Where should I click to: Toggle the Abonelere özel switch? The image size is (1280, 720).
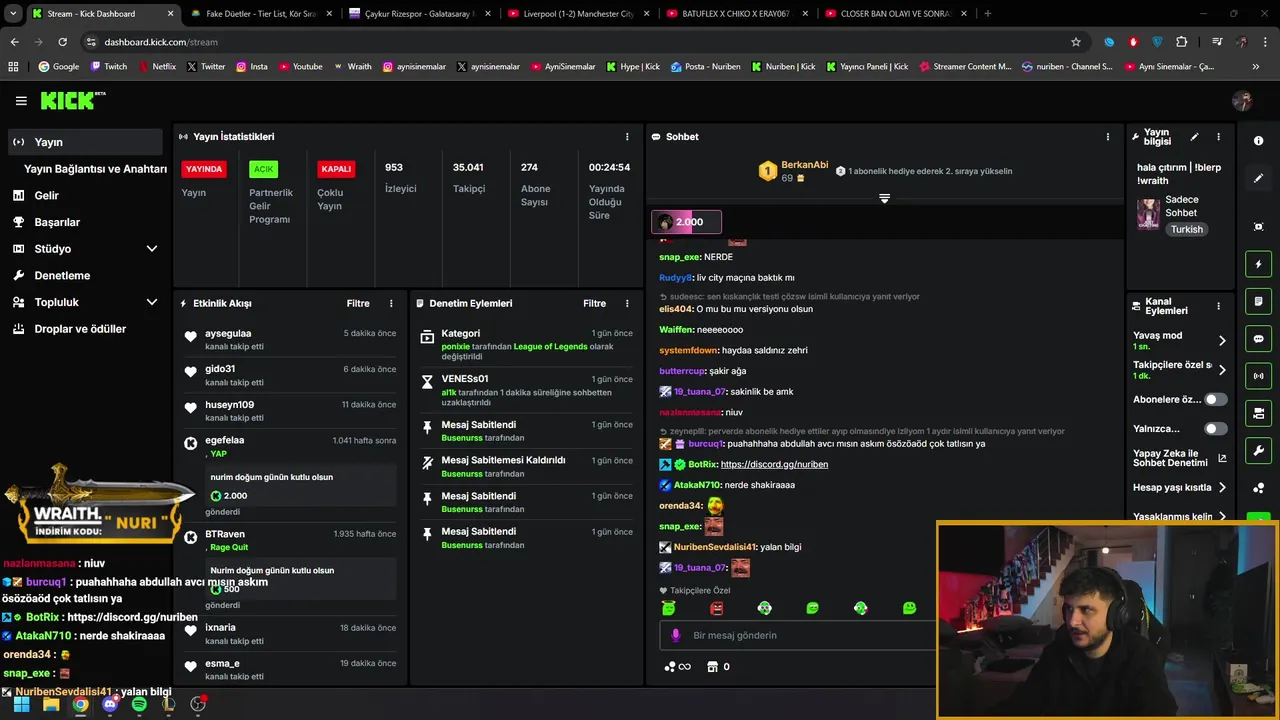click(1215, 399)
